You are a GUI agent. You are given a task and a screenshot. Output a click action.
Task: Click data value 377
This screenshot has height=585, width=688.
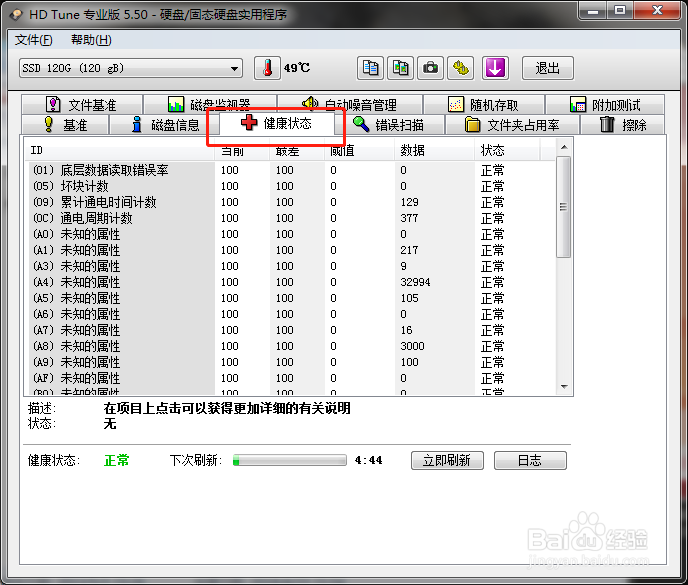click(409, 218)
